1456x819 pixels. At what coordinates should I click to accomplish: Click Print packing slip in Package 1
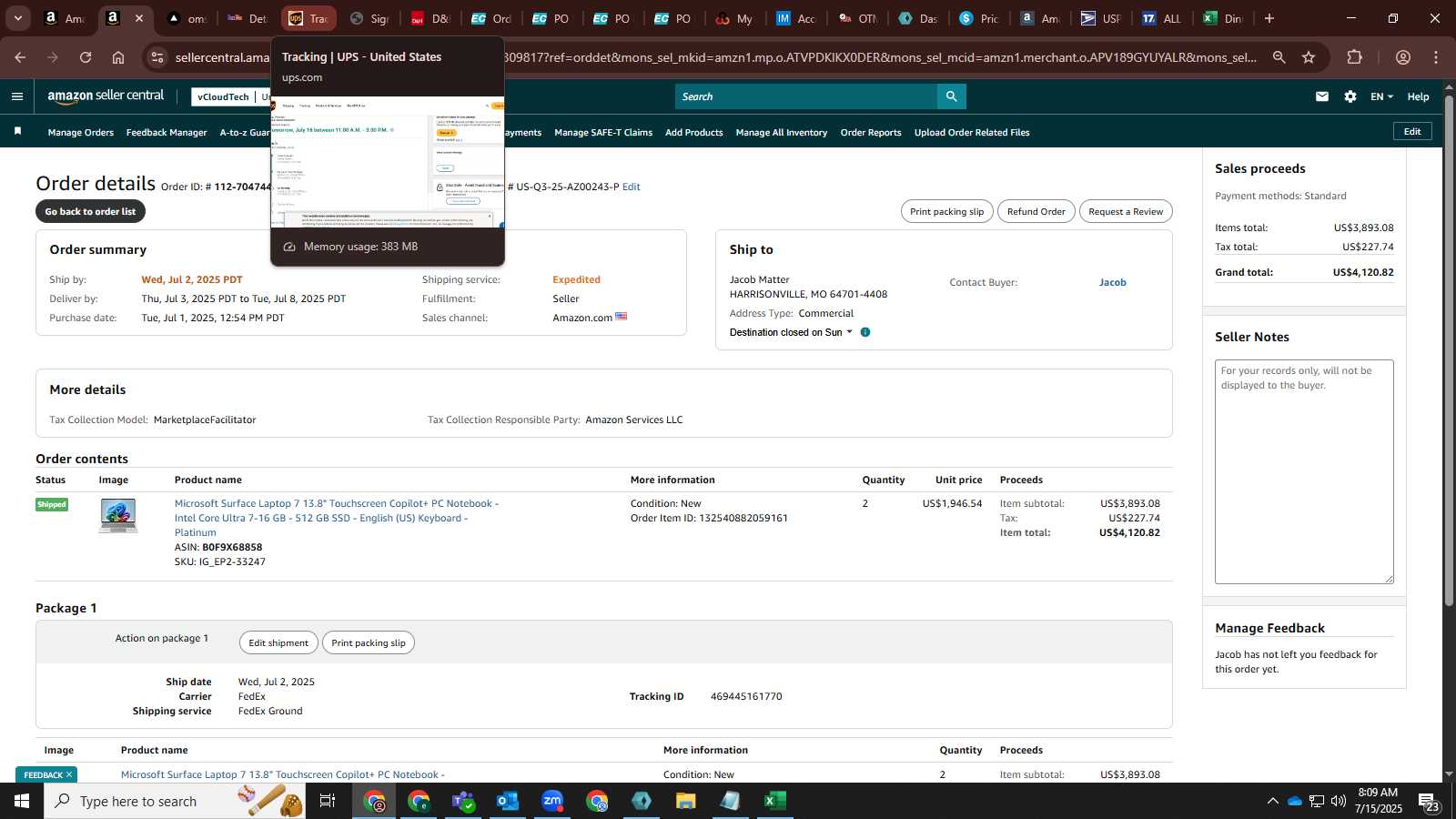tap(369, 642)
